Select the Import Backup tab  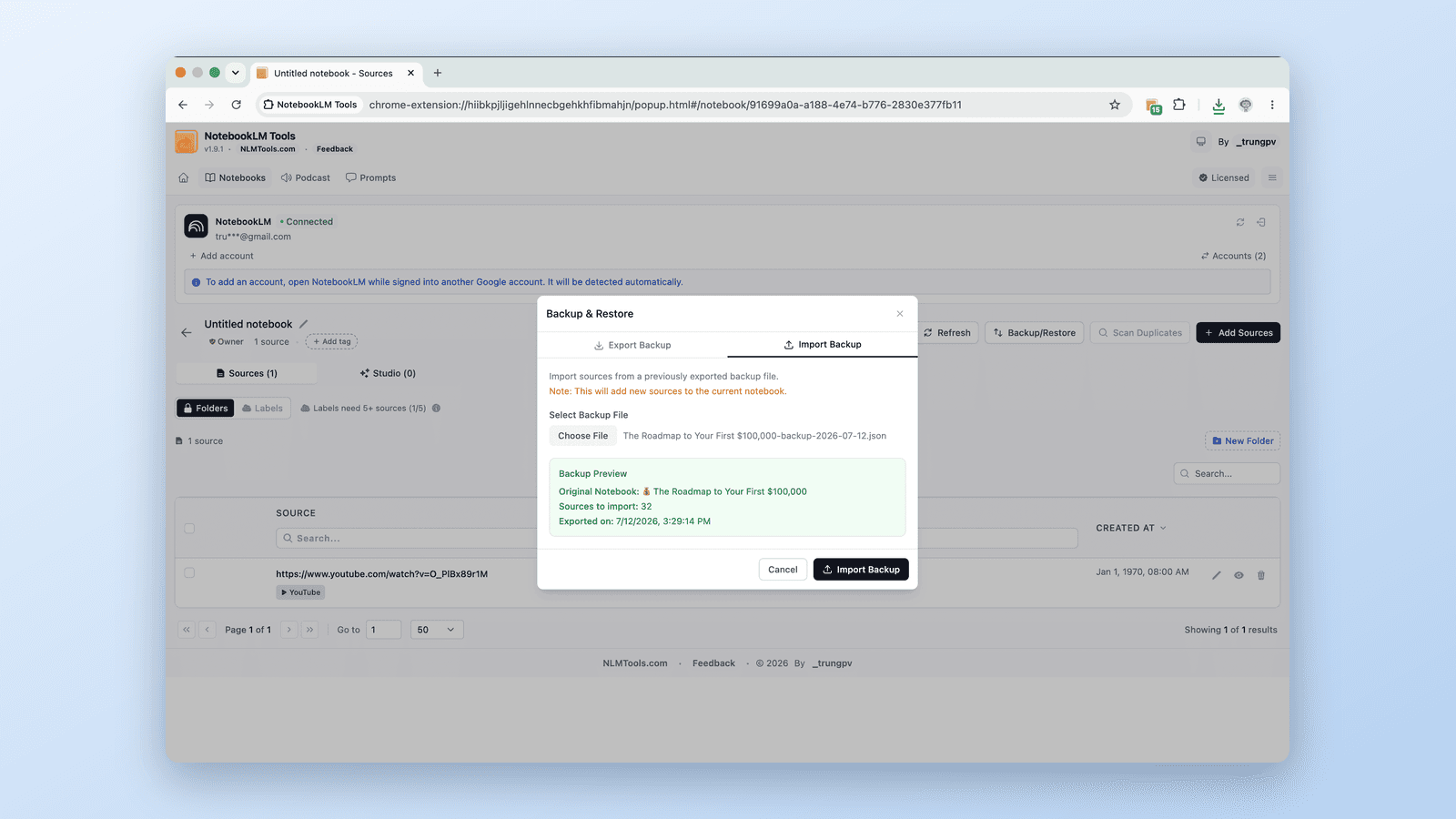(823, 345)
